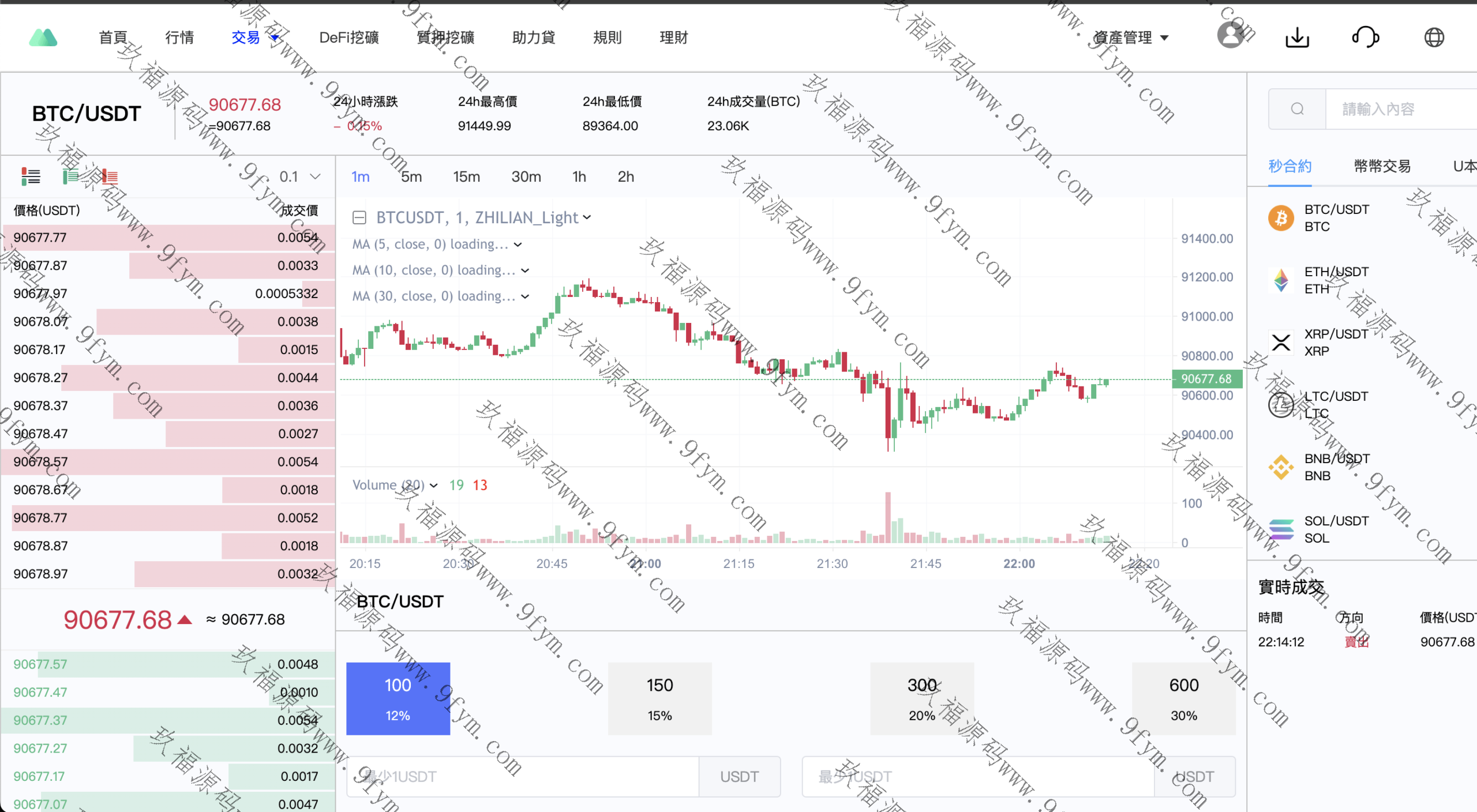This screenshot has width=1477, height=812.
Task: Click the Bitcoin BTC/USDT pair icon
Action: 1281,218
